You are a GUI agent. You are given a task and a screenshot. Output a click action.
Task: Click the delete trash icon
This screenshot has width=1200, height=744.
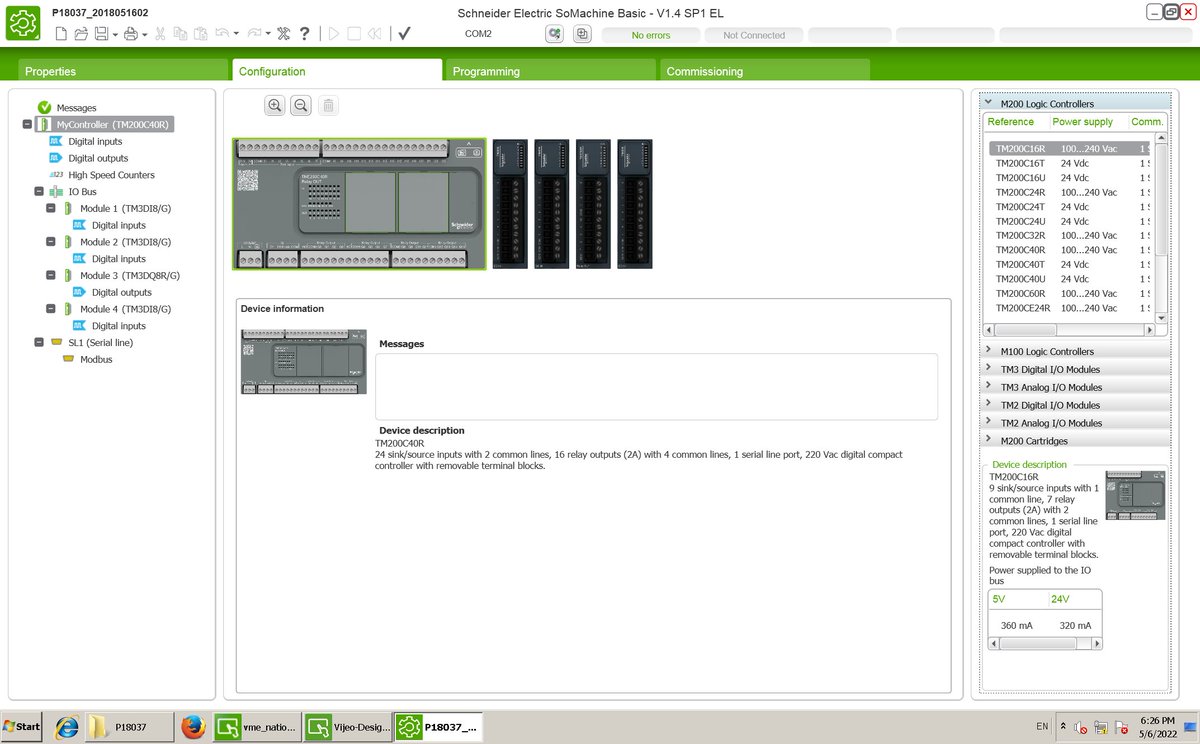328,105
